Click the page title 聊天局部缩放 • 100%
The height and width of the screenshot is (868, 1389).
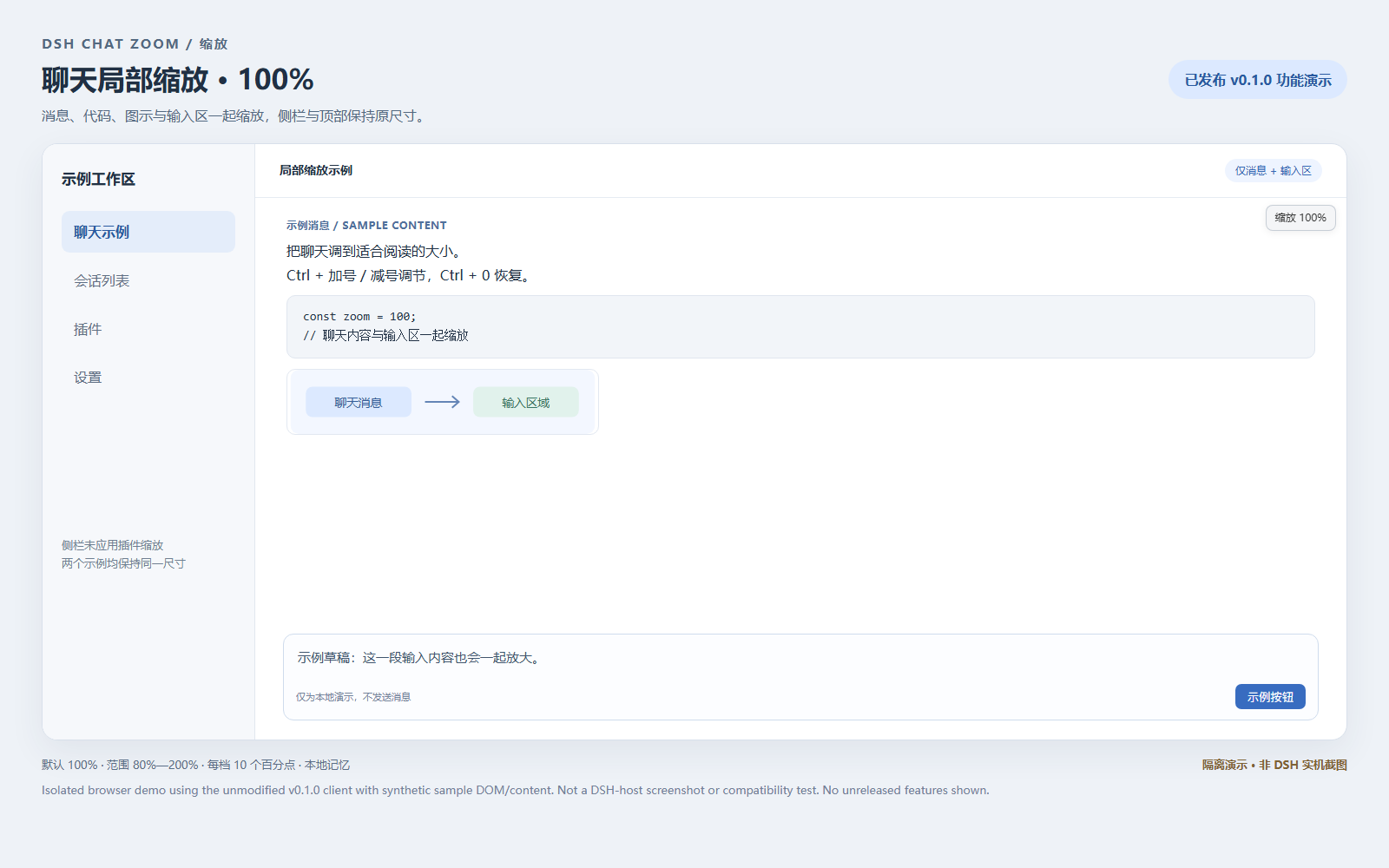click(x=178, y=80)
